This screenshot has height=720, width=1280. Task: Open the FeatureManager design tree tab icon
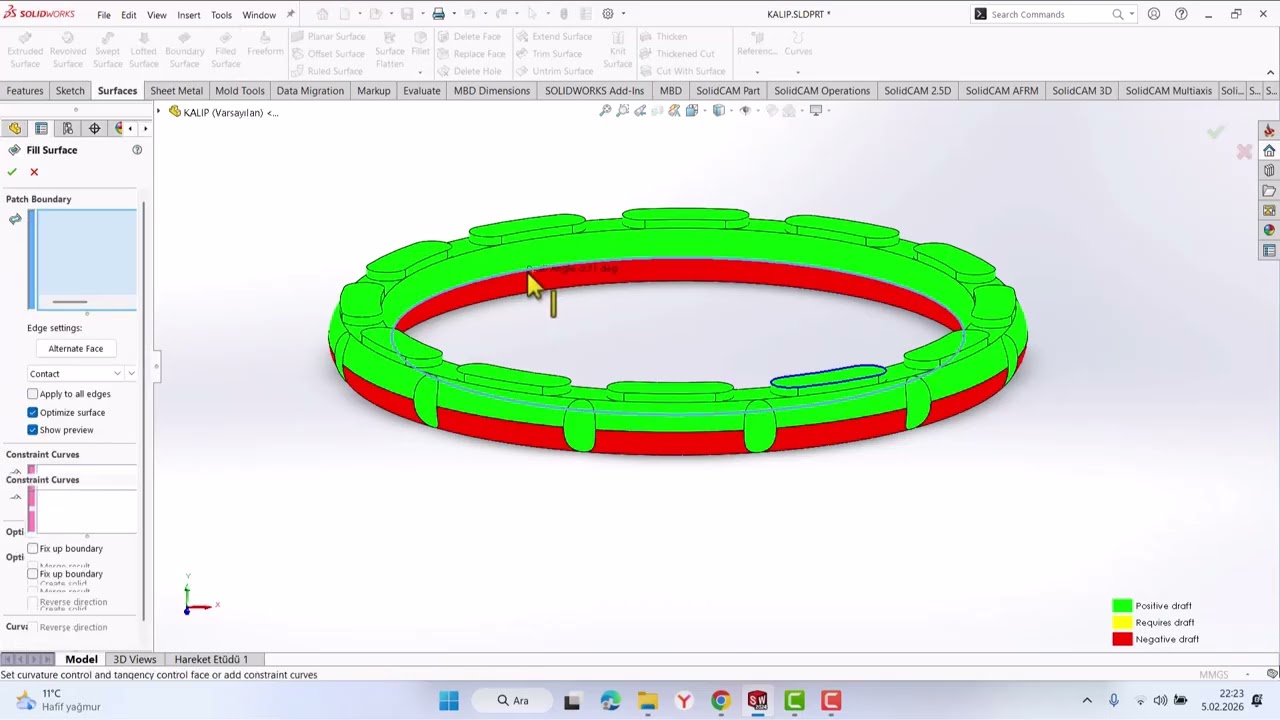tap(15, 128)
